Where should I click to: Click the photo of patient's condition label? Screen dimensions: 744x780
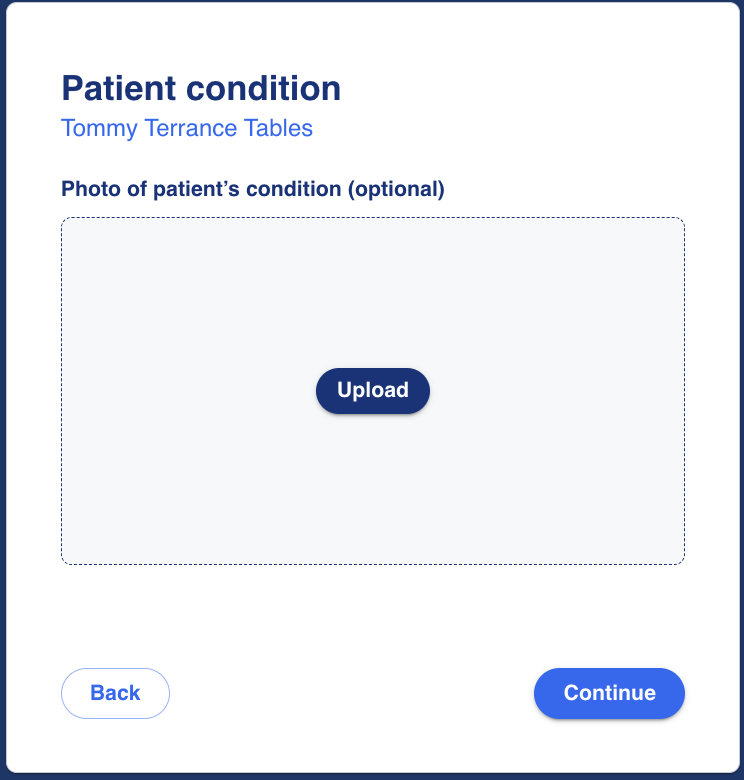coord(252,189)
